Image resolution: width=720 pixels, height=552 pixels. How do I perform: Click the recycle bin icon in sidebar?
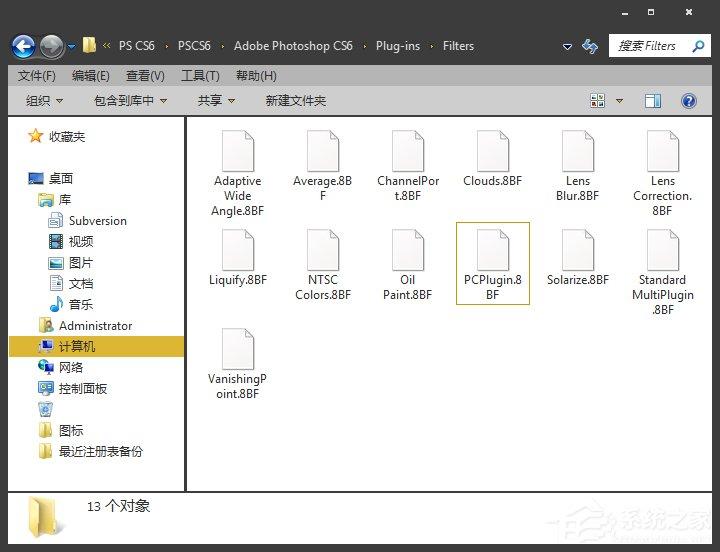[x=45, y=409]
